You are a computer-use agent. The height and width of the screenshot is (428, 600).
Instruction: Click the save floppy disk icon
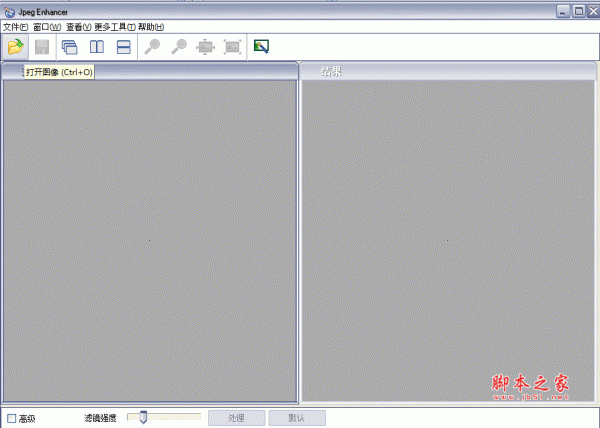[x=42, y=47]
